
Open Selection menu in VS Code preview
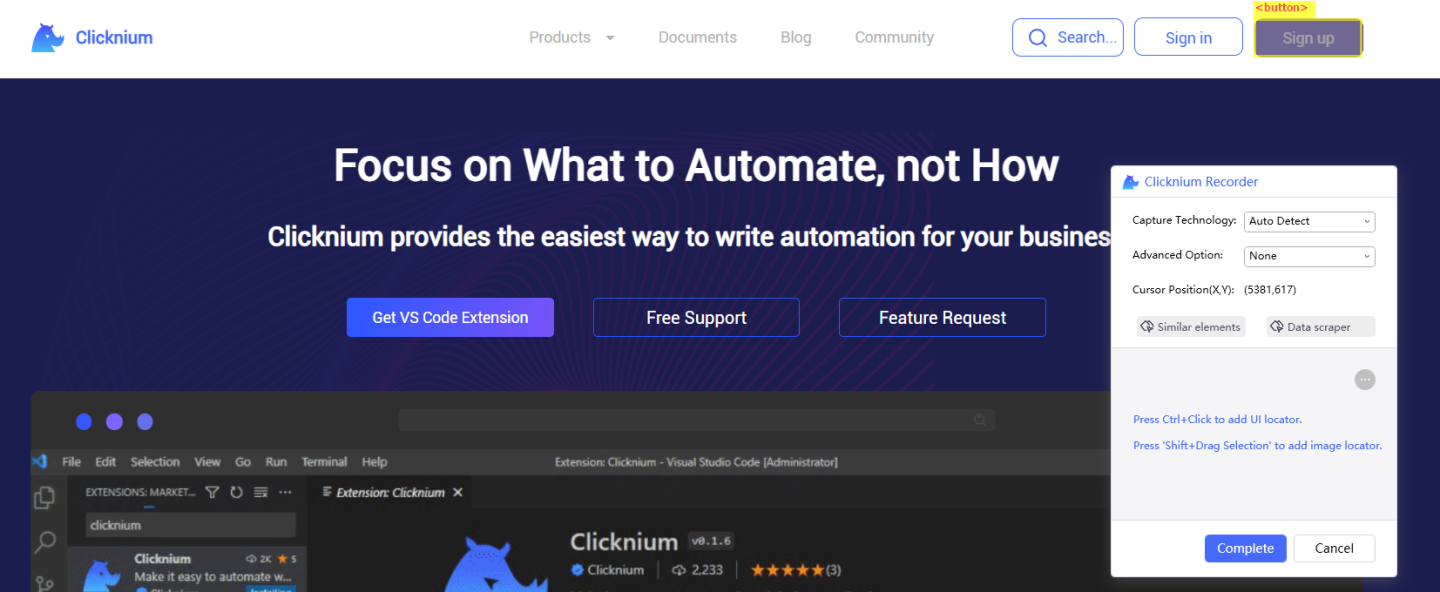tap(155, 462)
